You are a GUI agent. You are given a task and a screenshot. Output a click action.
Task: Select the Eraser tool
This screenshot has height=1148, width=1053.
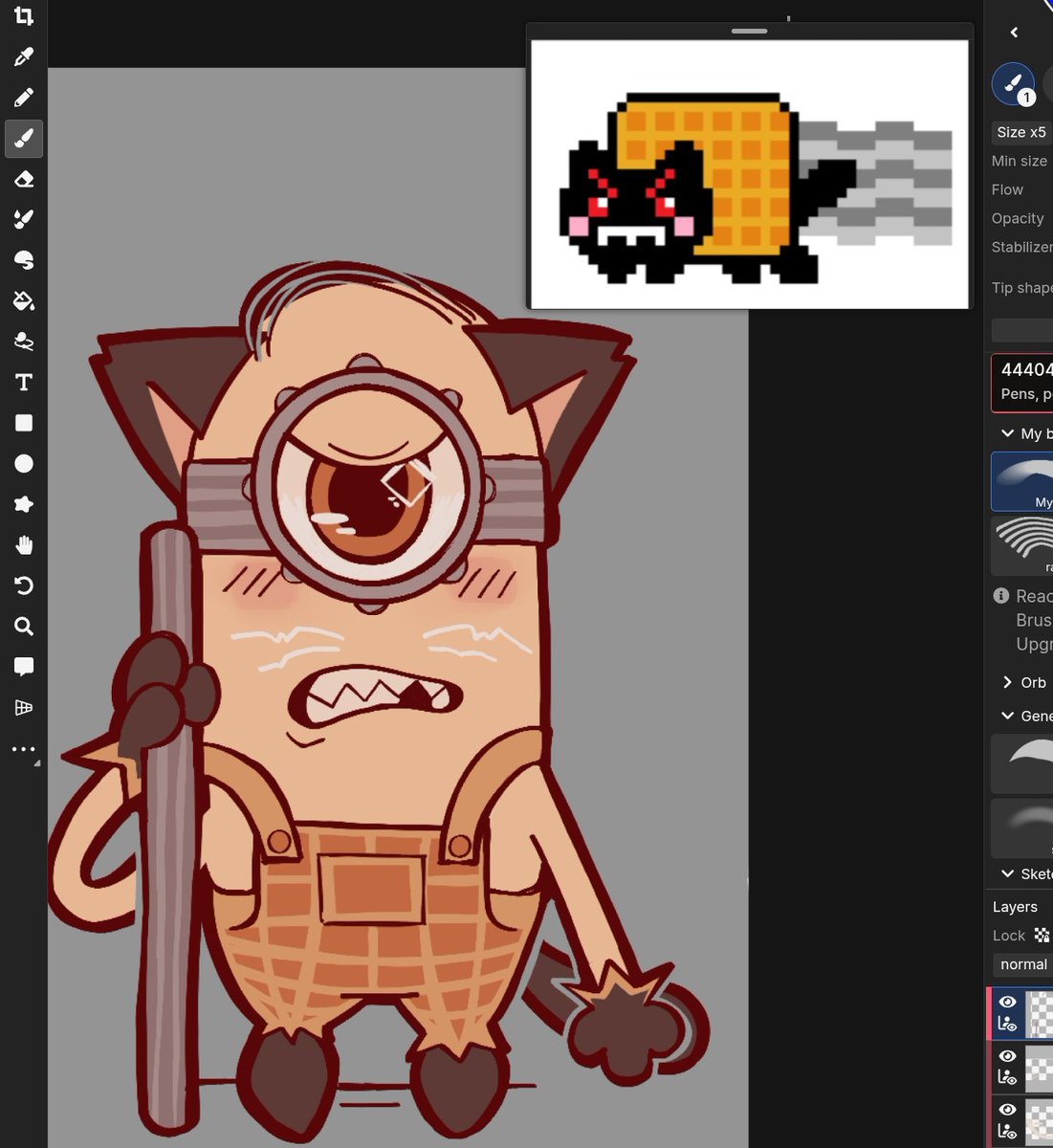24,179
